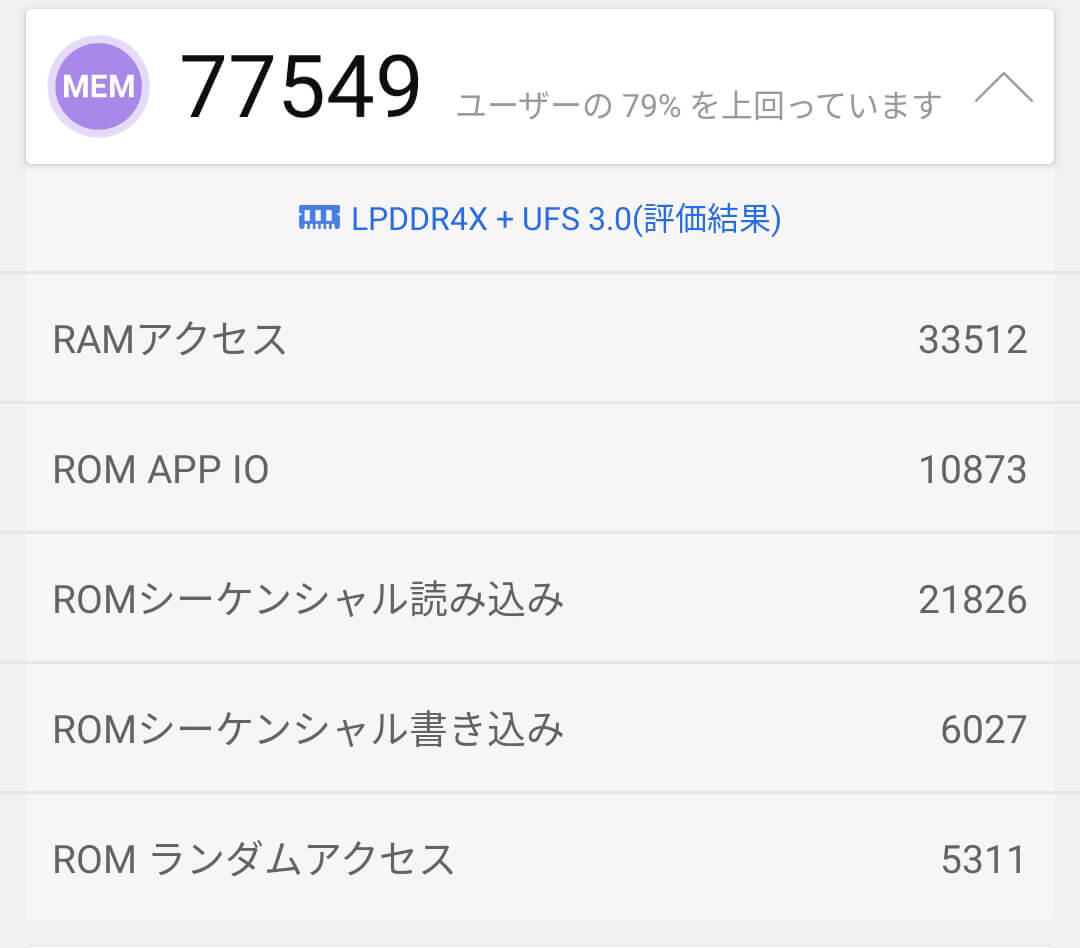Select ROM ランダムアクセス row
The image size is (1080, 948).
[540, 858]
